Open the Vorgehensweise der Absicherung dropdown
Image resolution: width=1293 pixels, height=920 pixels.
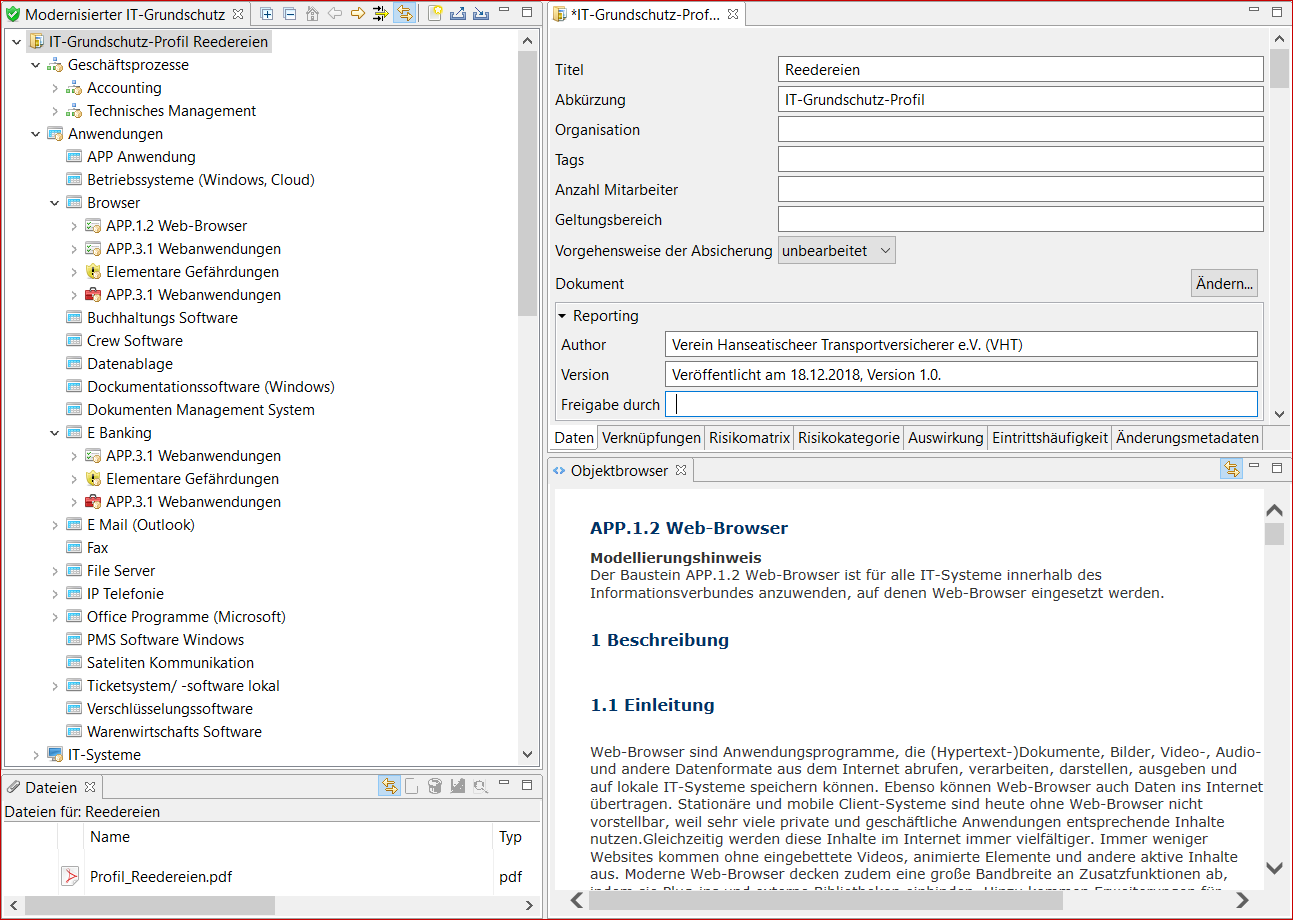(837, 251)
